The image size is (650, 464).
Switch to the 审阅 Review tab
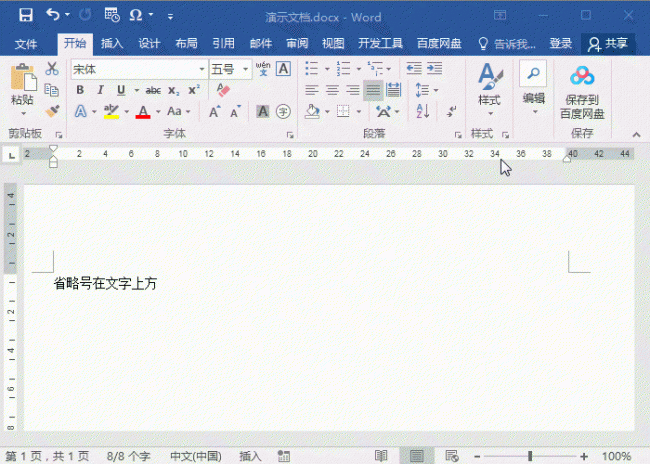tap(297, 43)
